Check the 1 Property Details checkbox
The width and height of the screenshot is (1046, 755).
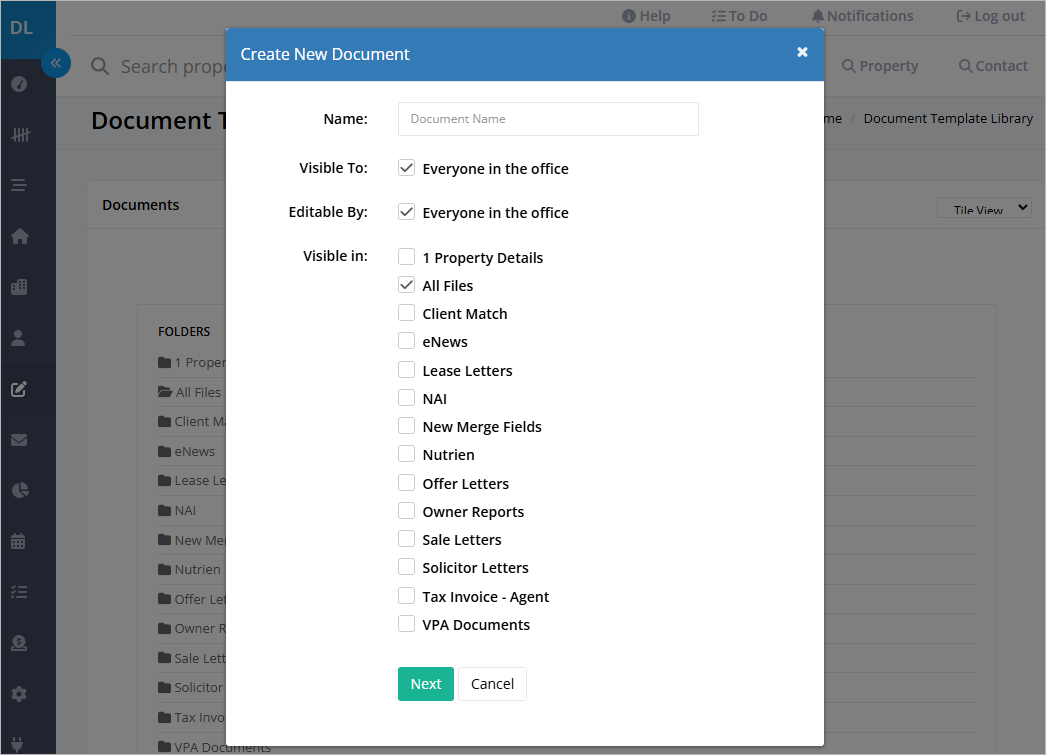[x=406, y=257]
